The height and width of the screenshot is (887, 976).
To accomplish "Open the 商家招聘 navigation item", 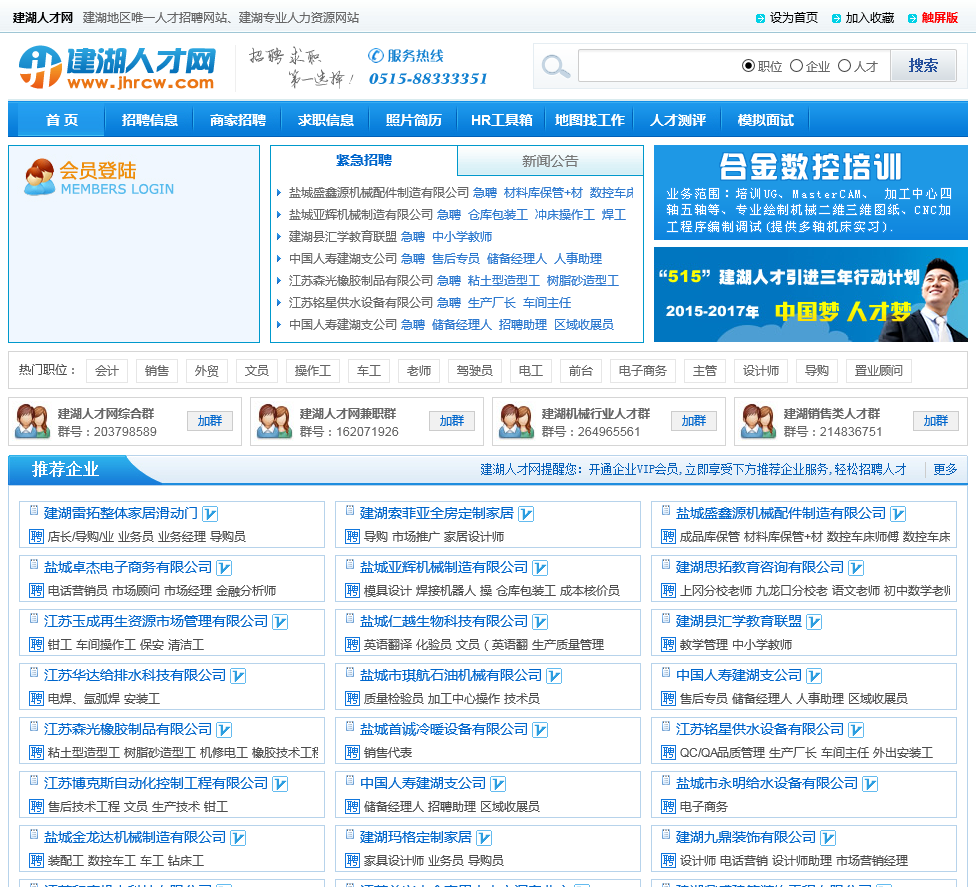I will pyautogui.click(x=237, y=120).
